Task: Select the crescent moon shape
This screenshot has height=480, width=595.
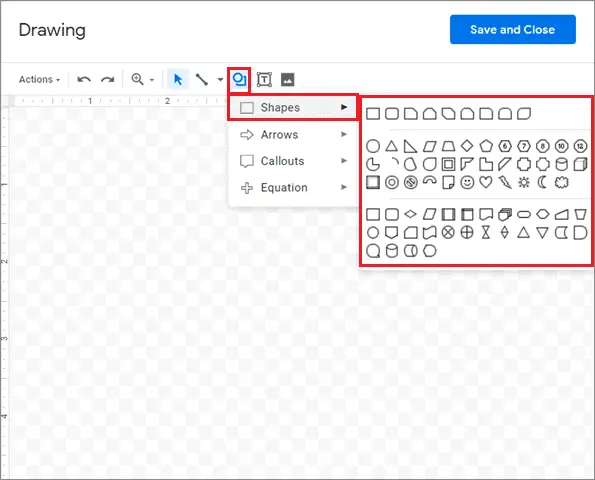Action: point(543,183)
